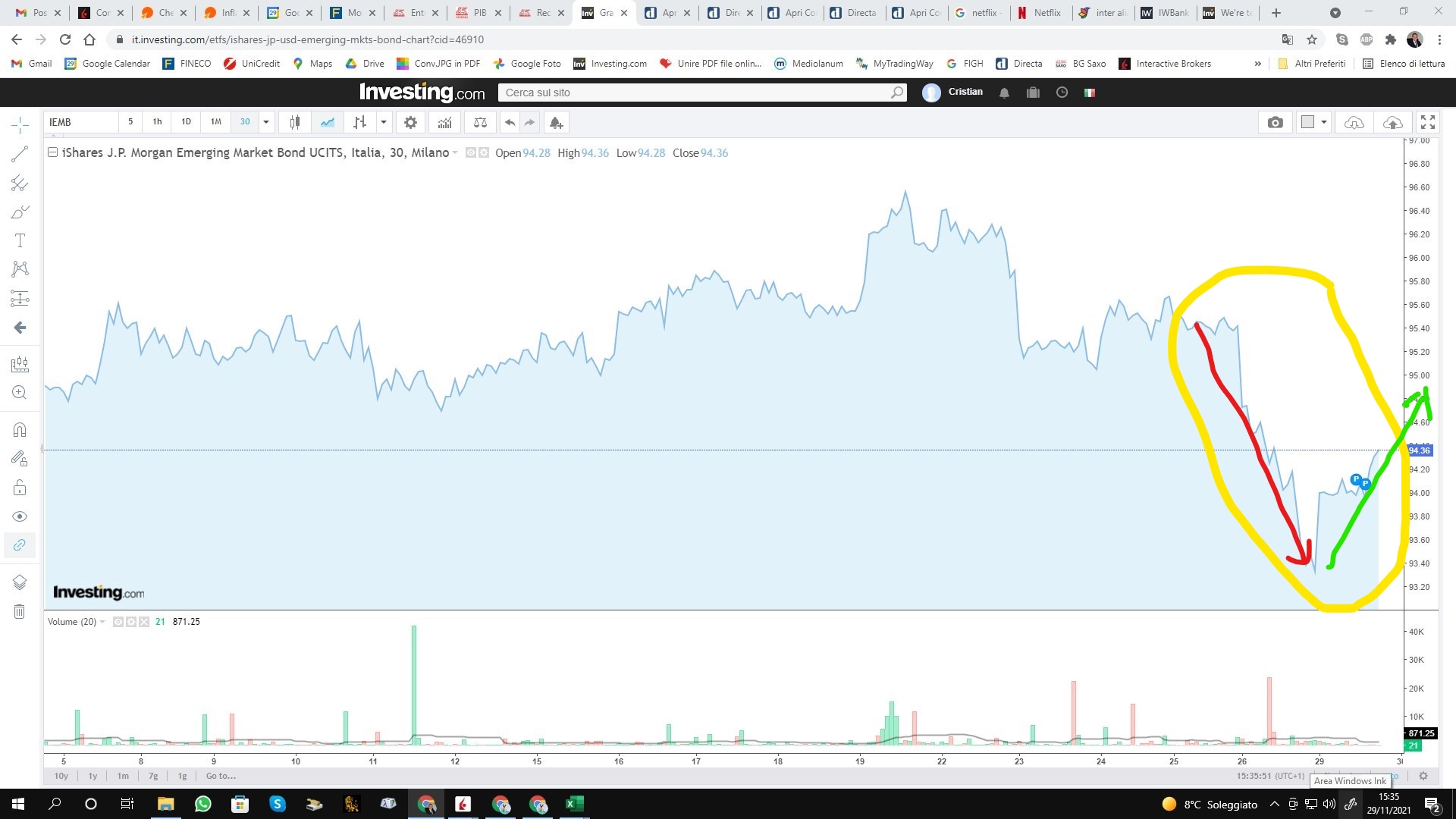Switch to candlestick chart style
The image size is (1456, 819).
coord(295,122)
